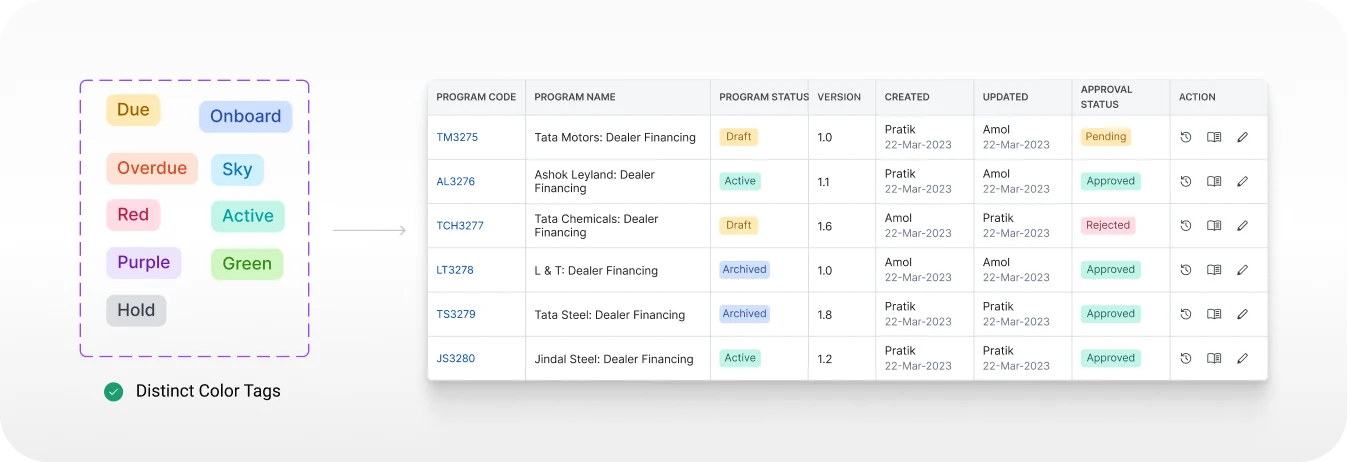1349x462 pixels.
Task: Click the Pending approval status tag
Action: click(1106, 137)
